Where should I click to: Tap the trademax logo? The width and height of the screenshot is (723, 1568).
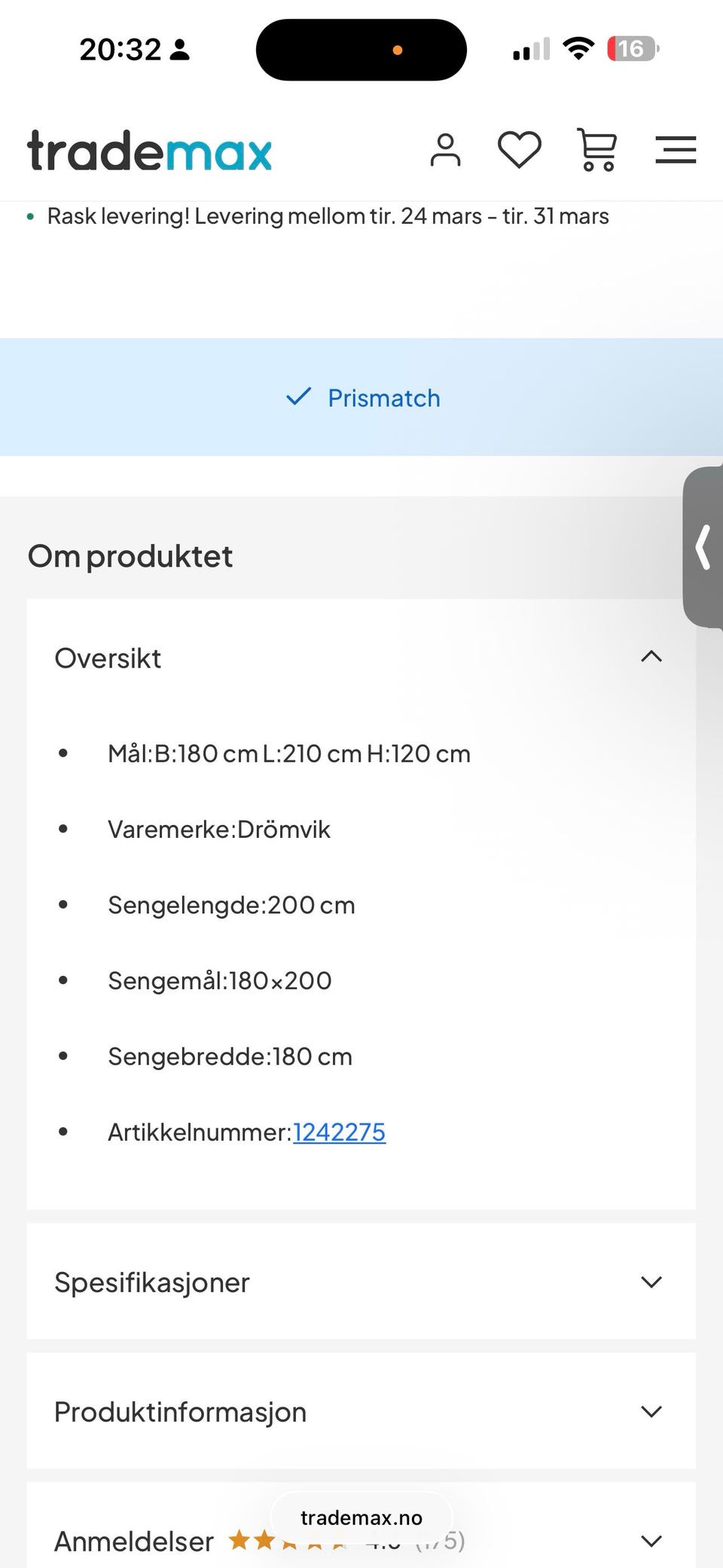[x=150, y=151]
